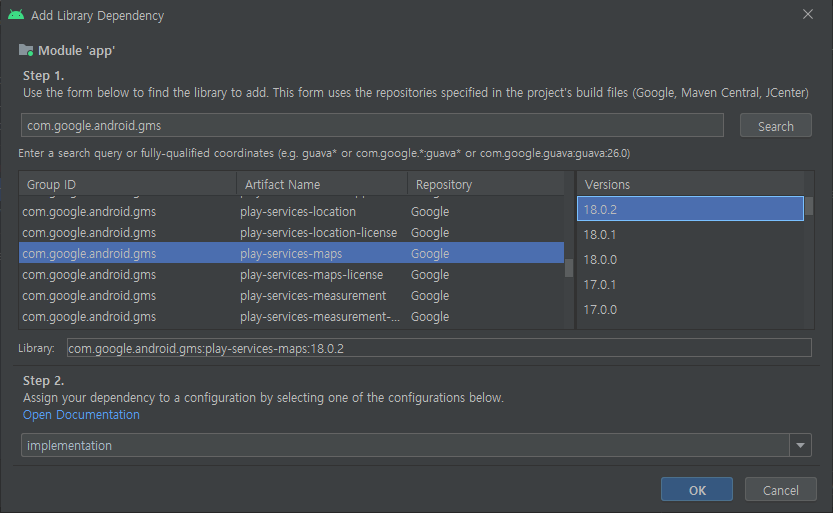The height and width of the screenshot is (513, 833).
Task: Expand the configuration dropdown arrow
Action: click(x=800, y=445)
